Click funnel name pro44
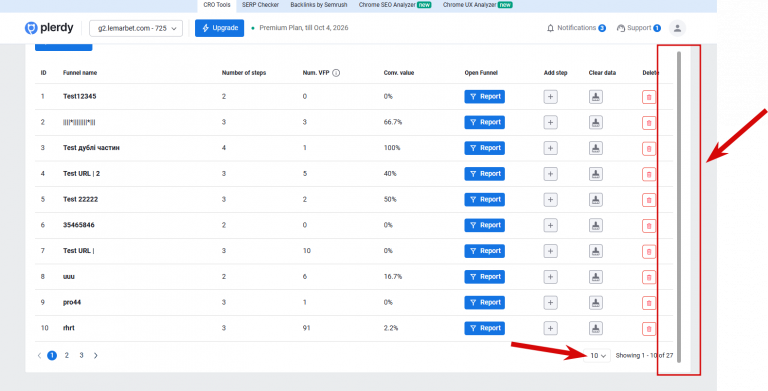 (72, 303)
